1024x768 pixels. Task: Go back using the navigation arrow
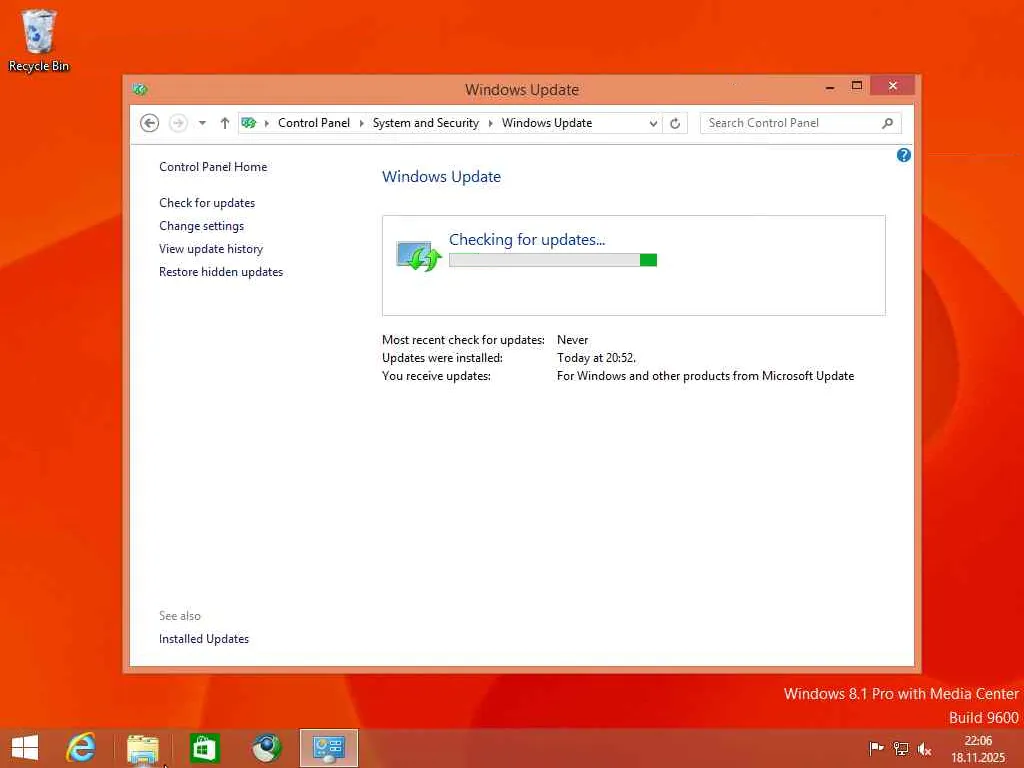point(150,123)
